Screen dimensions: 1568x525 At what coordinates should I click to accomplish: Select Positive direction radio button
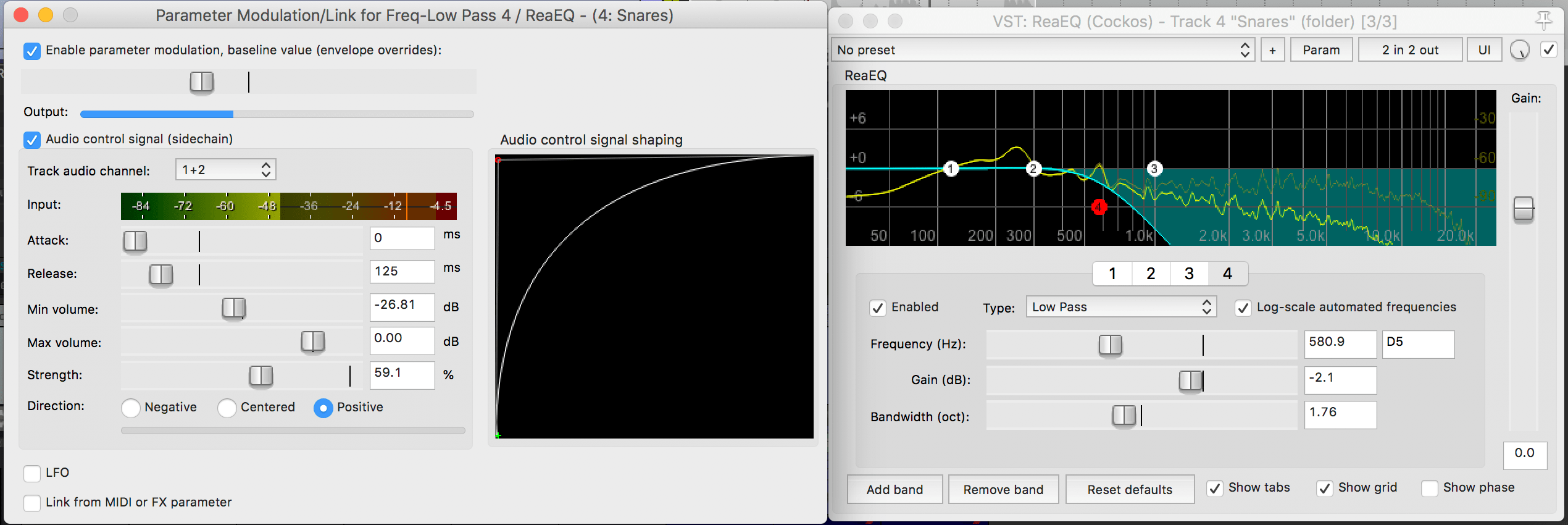(323, 408)
